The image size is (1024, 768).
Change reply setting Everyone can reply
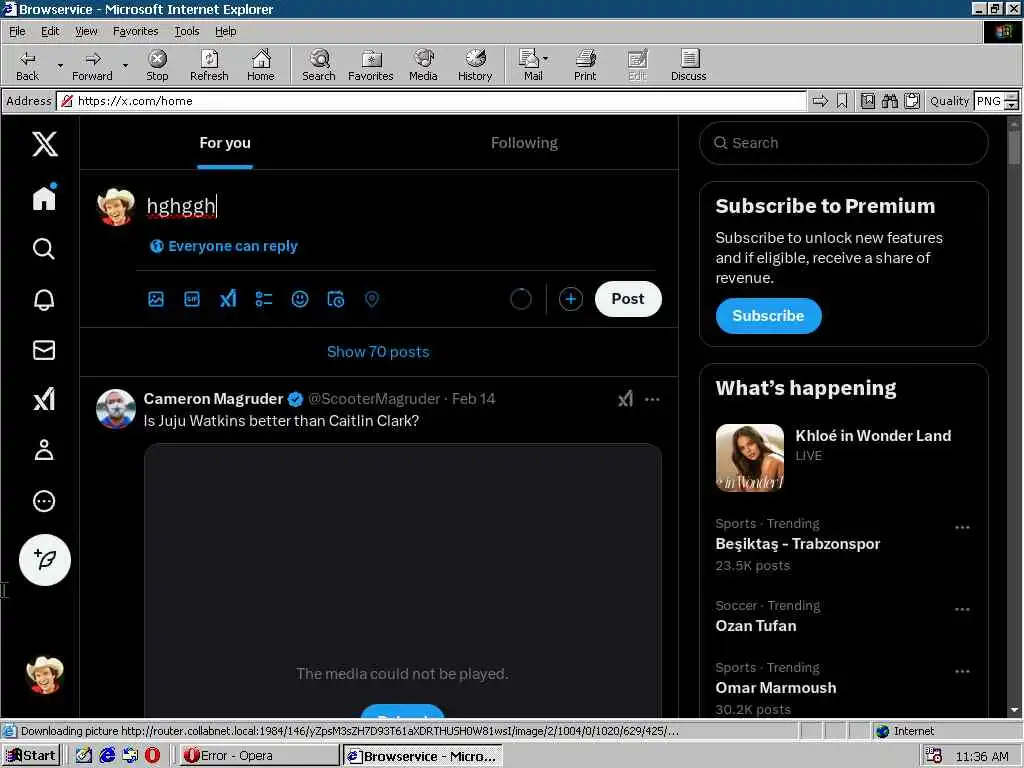(224, 246)
